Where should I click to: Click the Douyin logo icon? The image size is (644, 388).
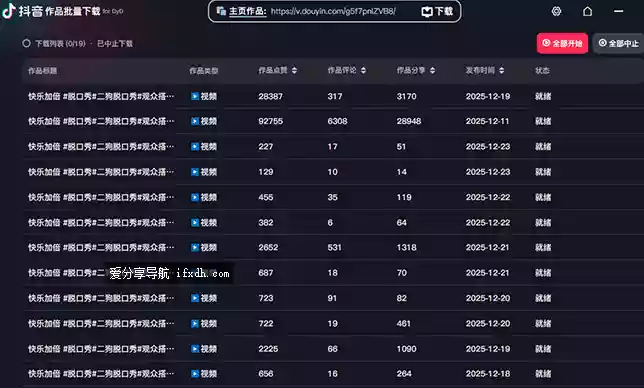(8, 11)
